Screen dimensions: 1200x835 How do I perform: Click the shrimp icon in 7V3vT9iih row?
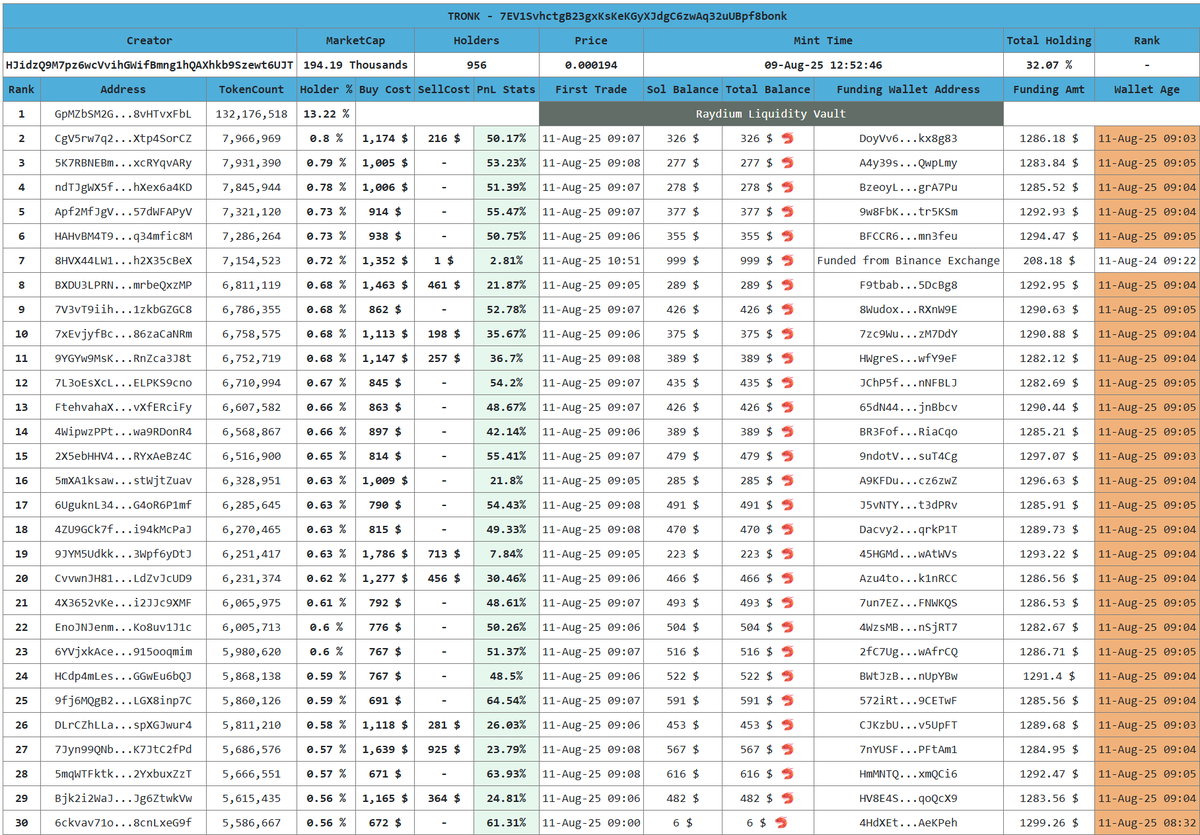coord(787,309)
